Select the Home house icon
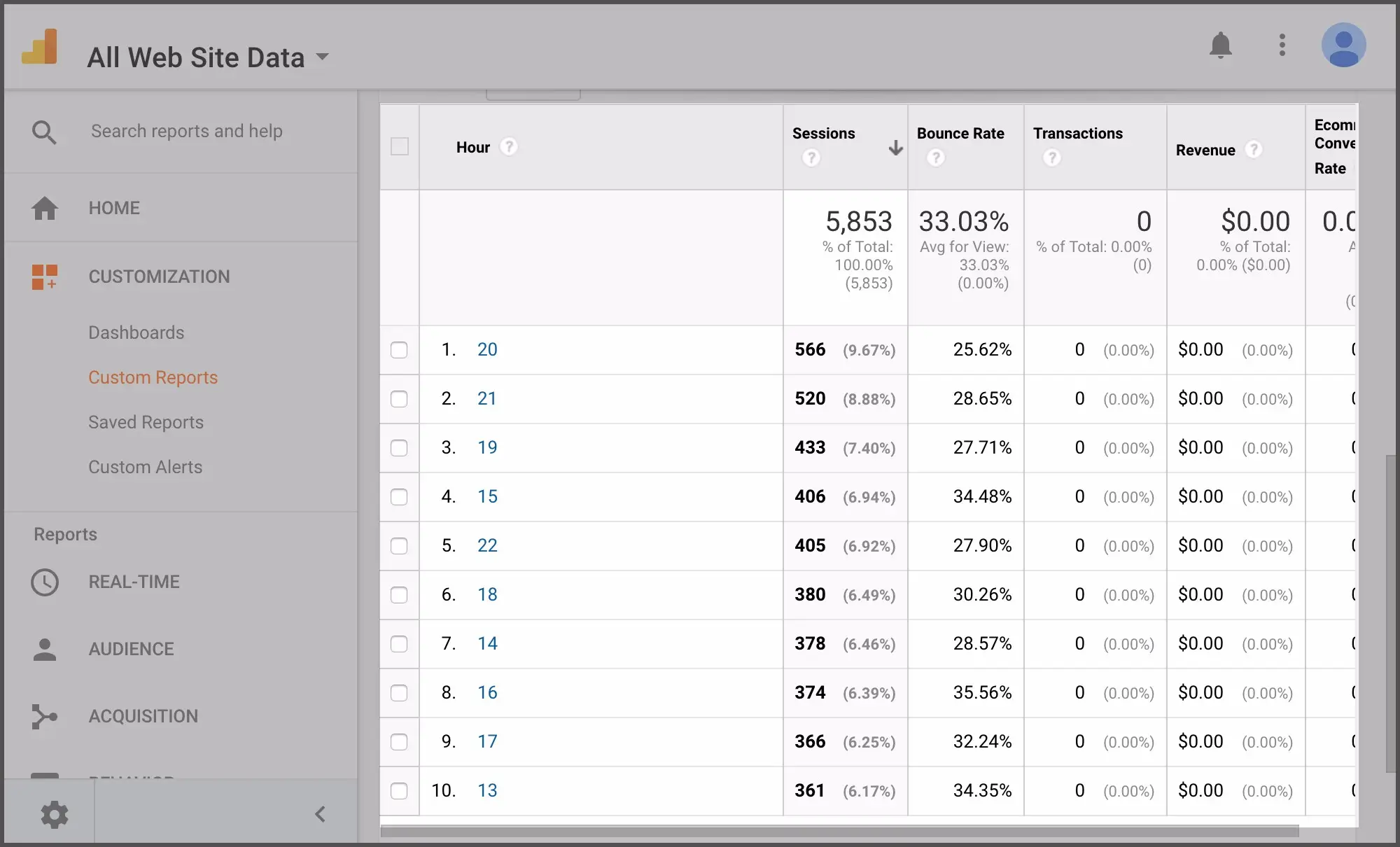Screen dimensions: 1400x847 pyautogui.click(x=44, y=208)
